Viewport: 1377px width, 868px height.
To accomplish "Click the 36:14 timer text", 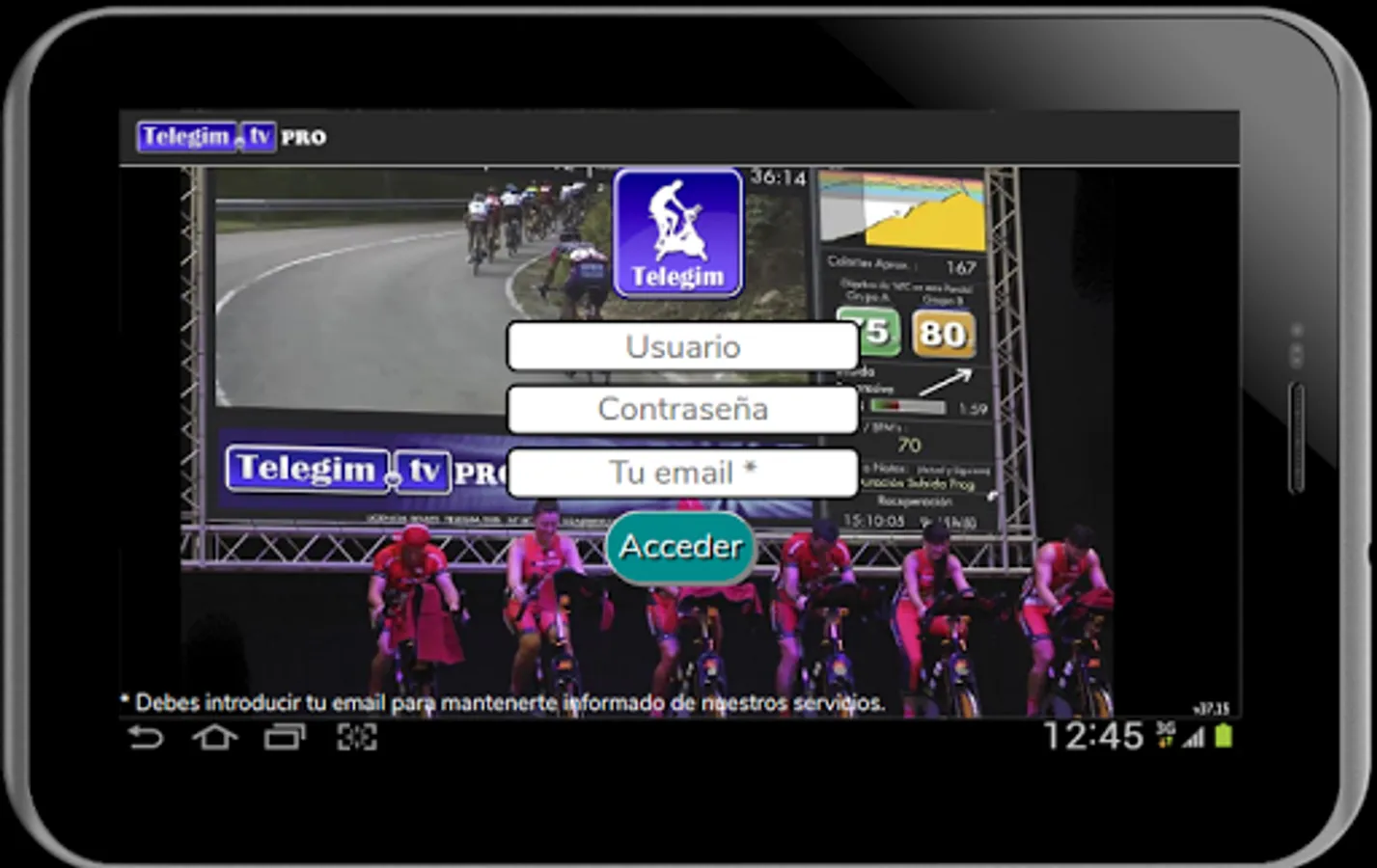I will [x=778, y=177].
